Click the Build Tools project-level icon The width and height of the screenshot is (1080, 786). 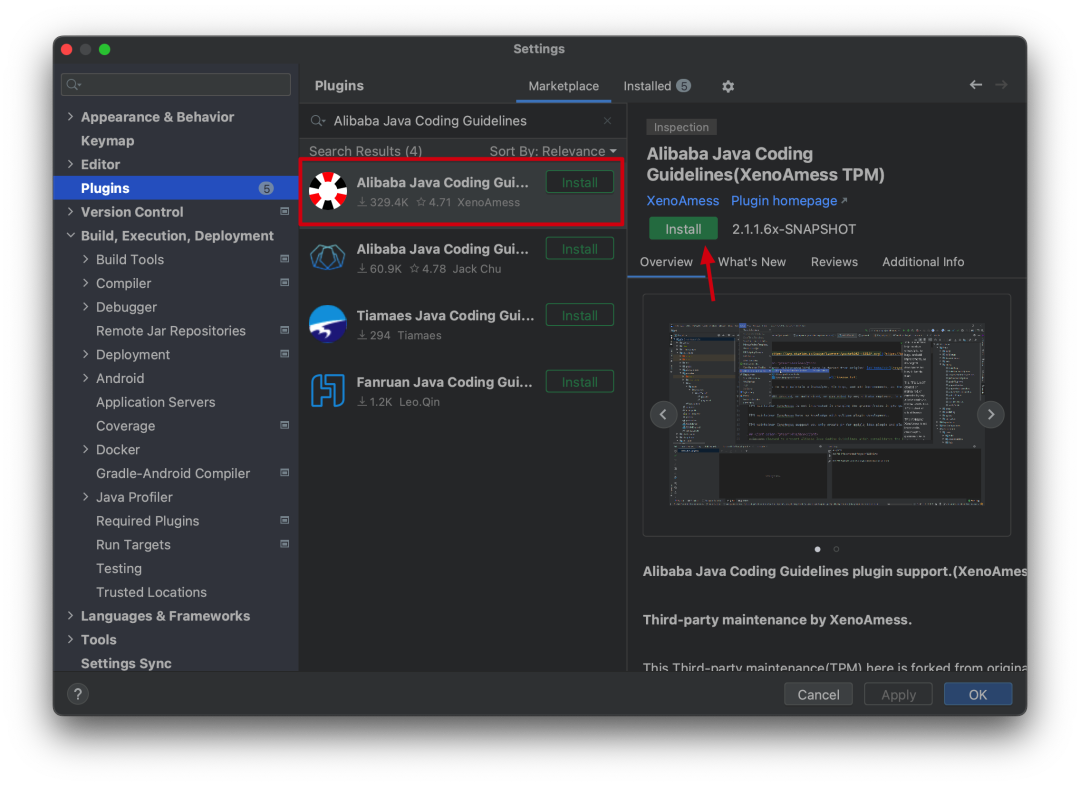point(284,259)
